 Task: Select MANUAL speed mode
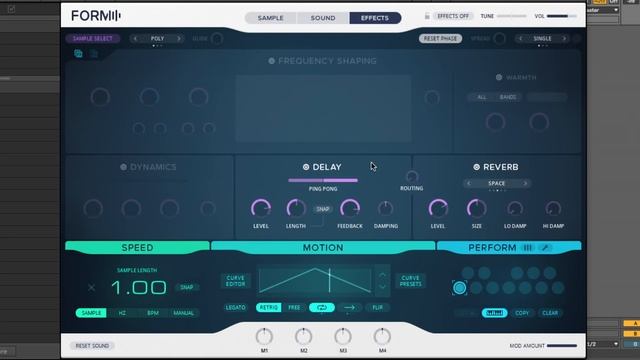coord(184,313)
